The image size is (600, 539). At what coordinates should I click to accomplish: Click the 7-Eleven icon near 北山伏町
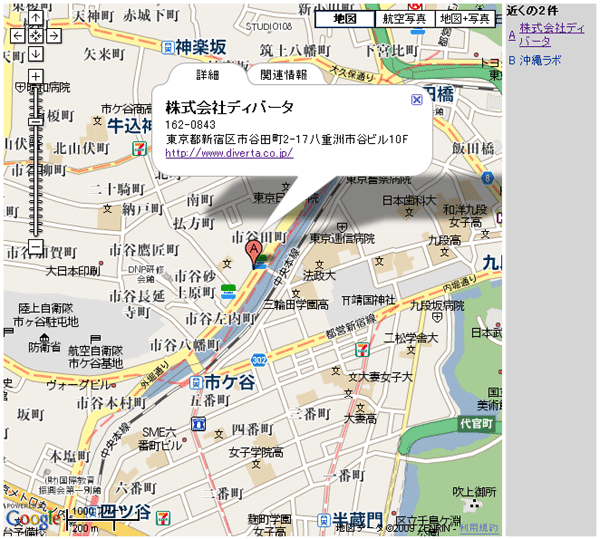(x=139, y=148)
